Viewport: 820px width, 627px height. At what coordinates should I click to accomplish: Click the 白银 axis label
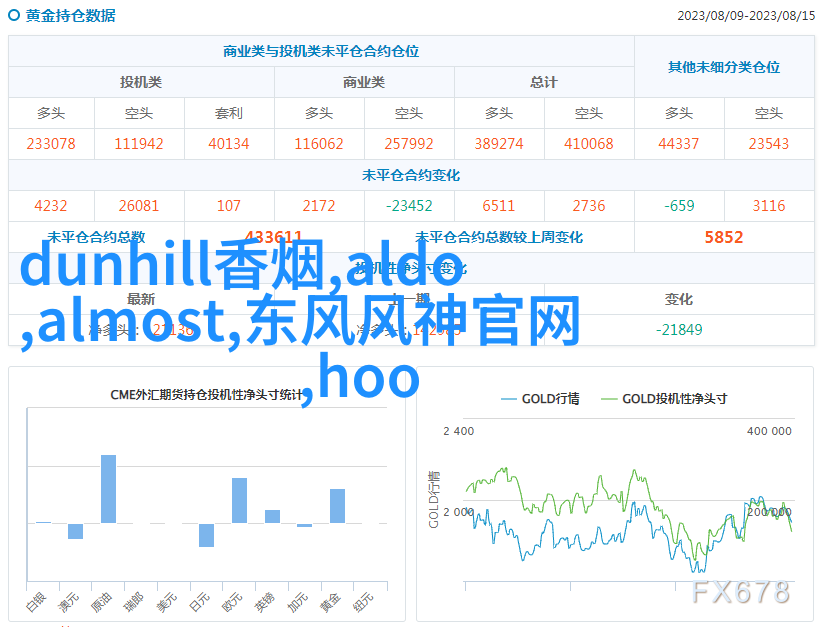(x=36, y=602)
